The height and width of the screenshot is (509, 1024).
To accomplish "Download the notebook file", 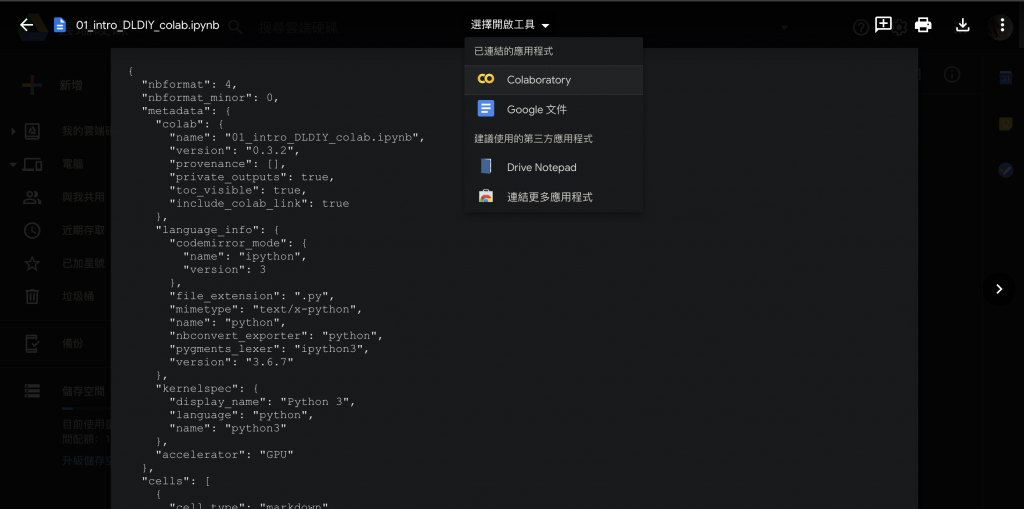I will pyautogui.click(x=962, y=25).
